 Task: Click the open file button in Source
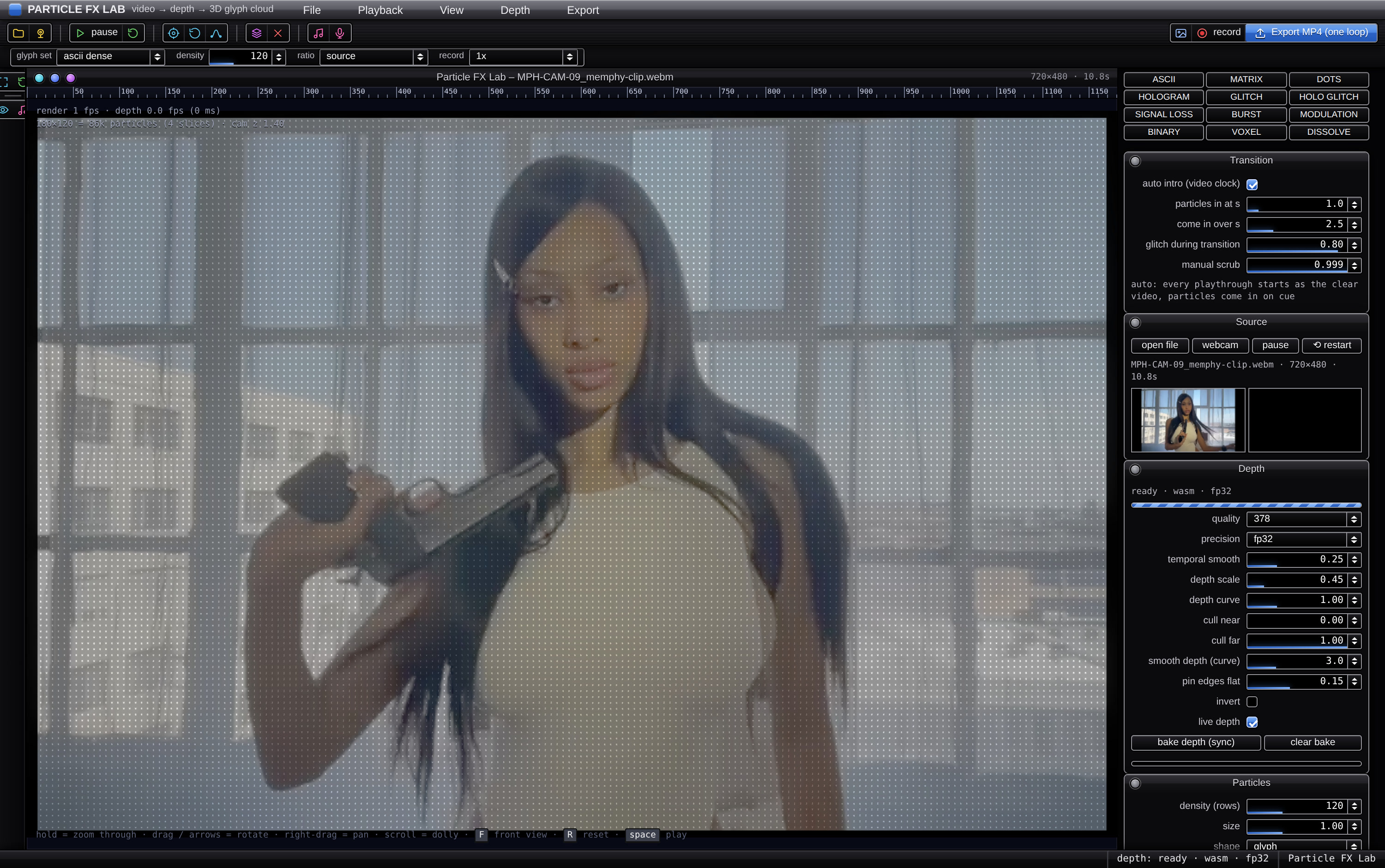tap(1159, 345)
